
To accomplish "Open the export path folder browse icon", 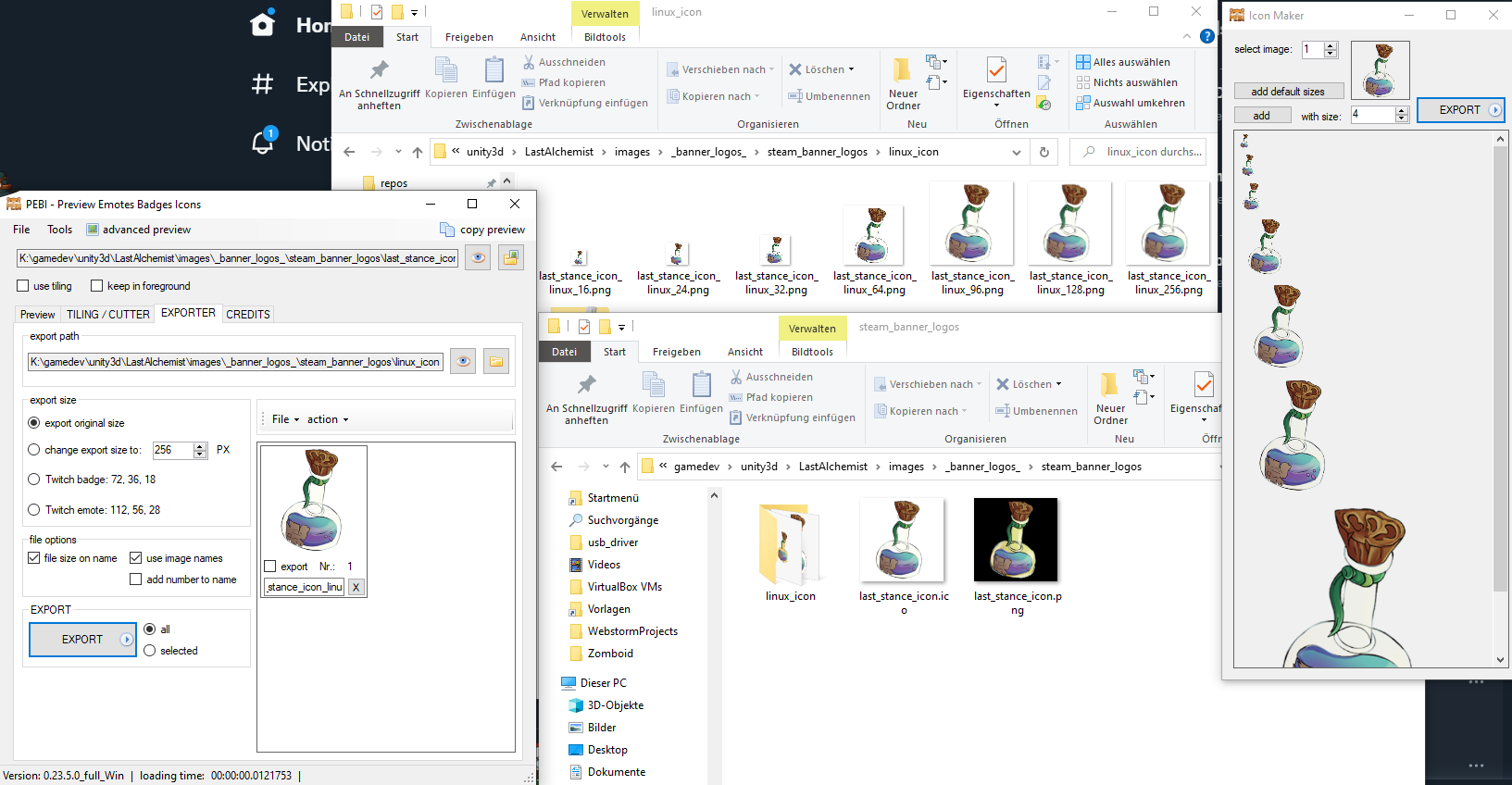I will click(496, 362).
